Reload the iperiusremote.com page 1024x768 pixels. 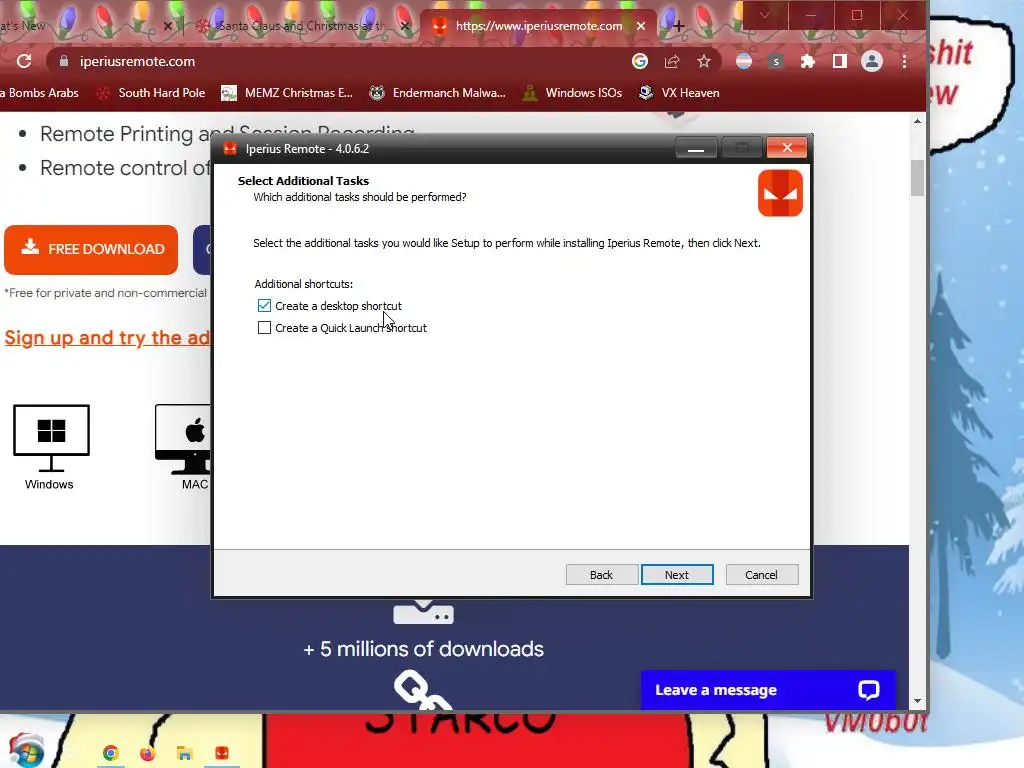tap(24, 61)
